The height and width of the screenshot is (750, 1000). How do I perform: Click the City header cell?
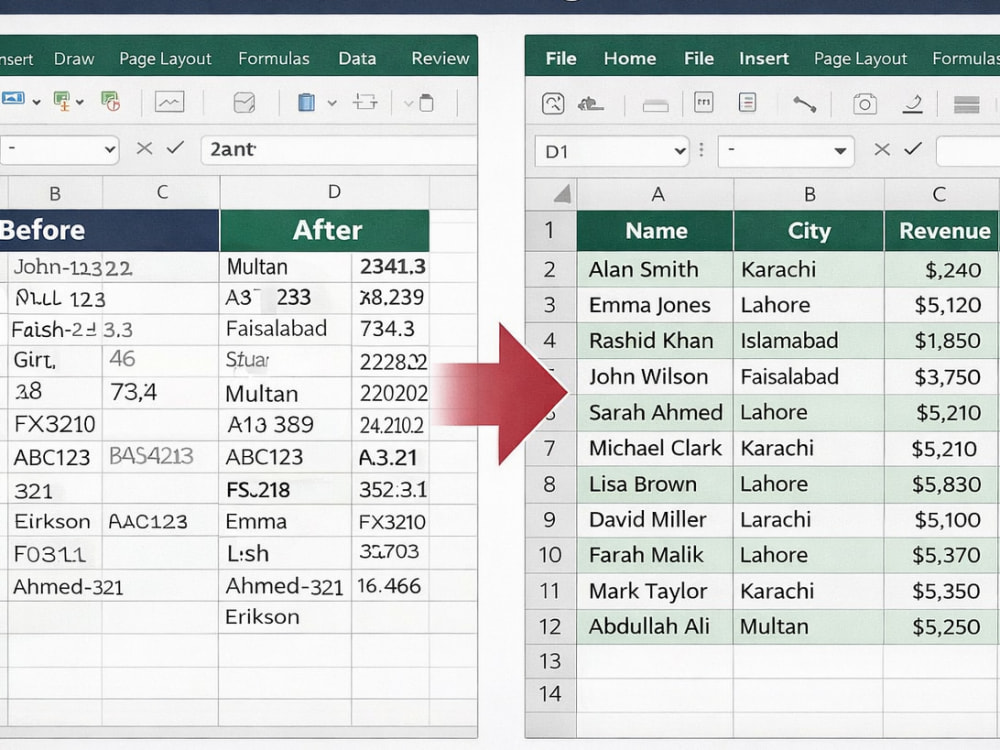click(x=809, y=231)
